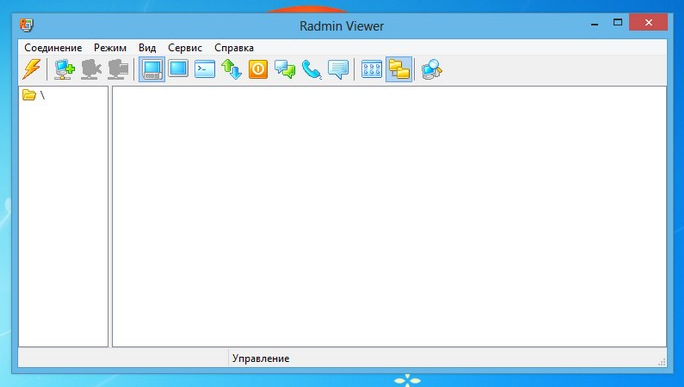684x387 pixels.
Task: Toggle the folder tree panel icon
Action: [399, 69]
